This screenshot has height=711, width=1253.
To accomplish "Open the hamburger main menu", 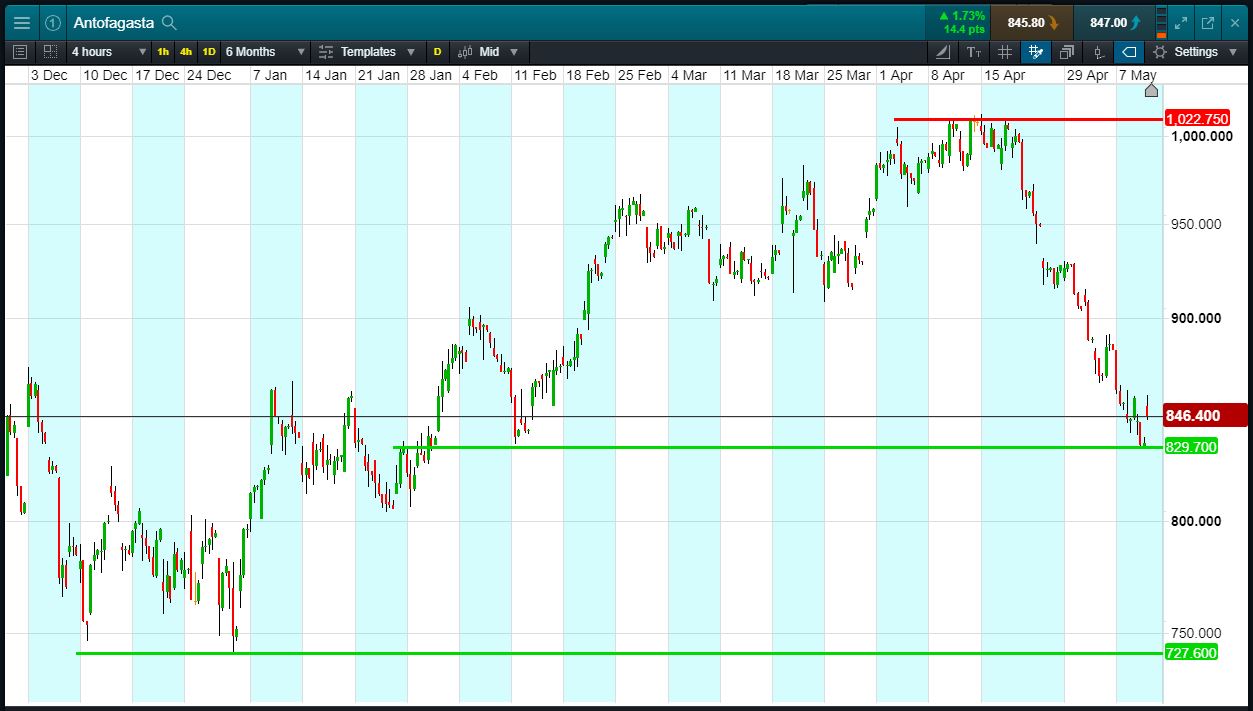I will [x=21, y=22].
